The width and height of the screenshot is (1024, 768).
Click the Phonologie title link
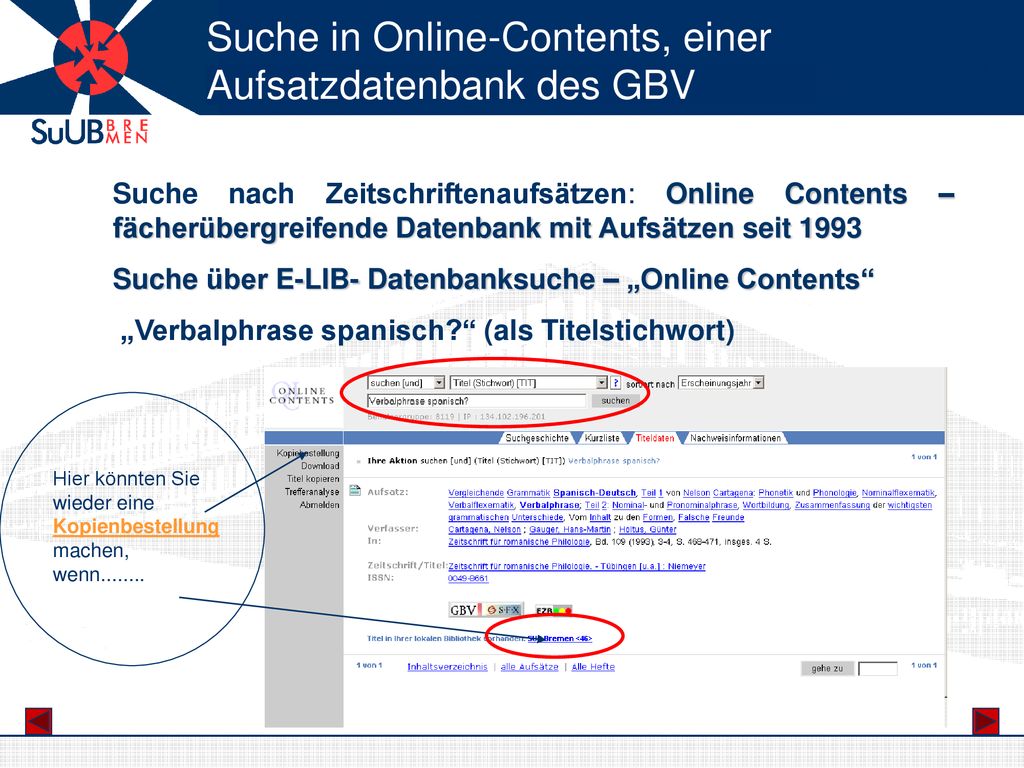click(x=834, y=493)
